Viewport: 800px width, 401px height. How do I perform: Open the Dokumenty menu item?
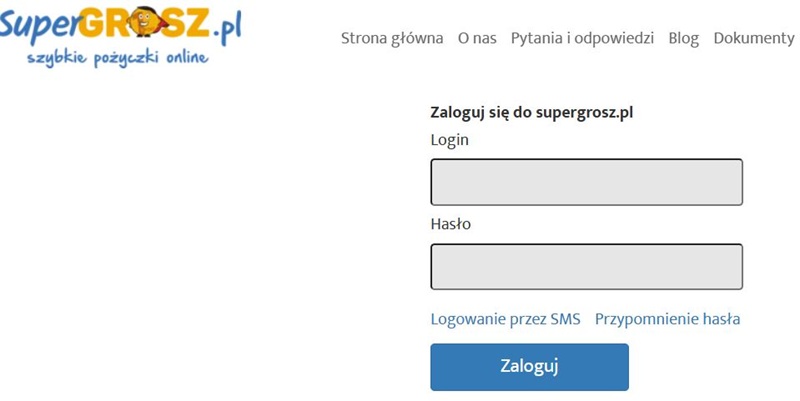pos(754,38)
